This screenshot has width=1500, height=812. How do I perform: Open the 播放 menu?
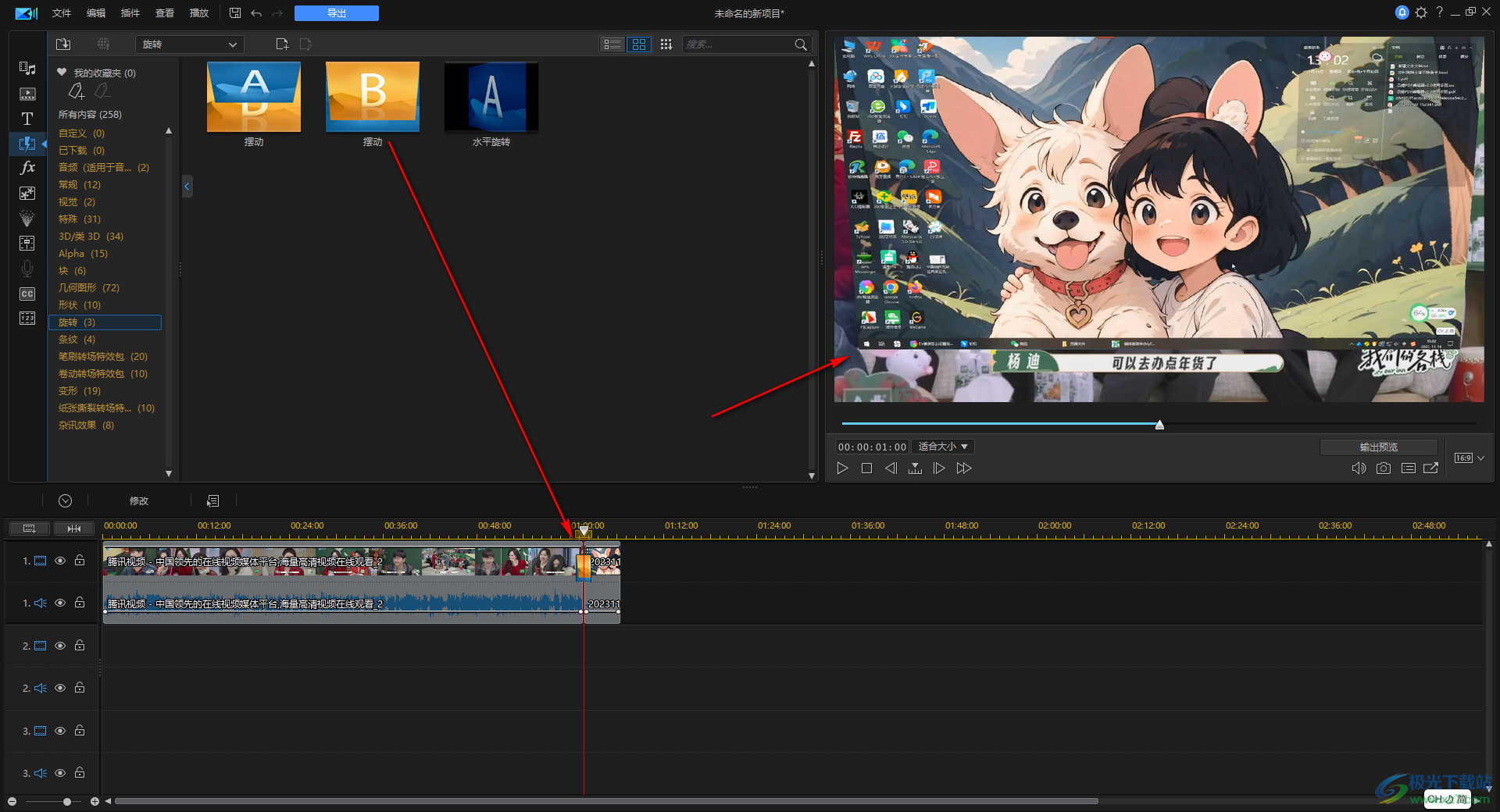point(199,13)
